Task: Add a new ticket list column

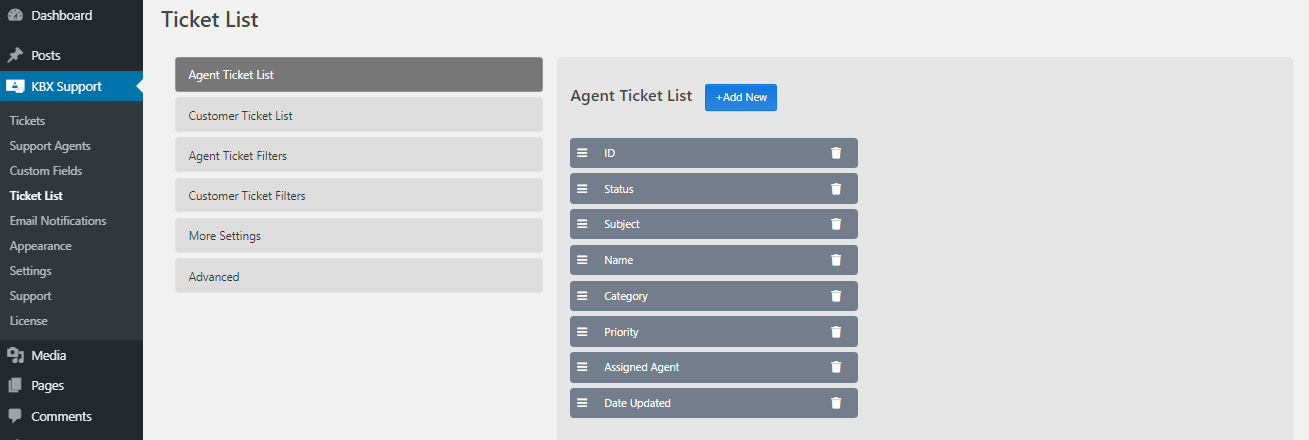Action: [741, 97]
